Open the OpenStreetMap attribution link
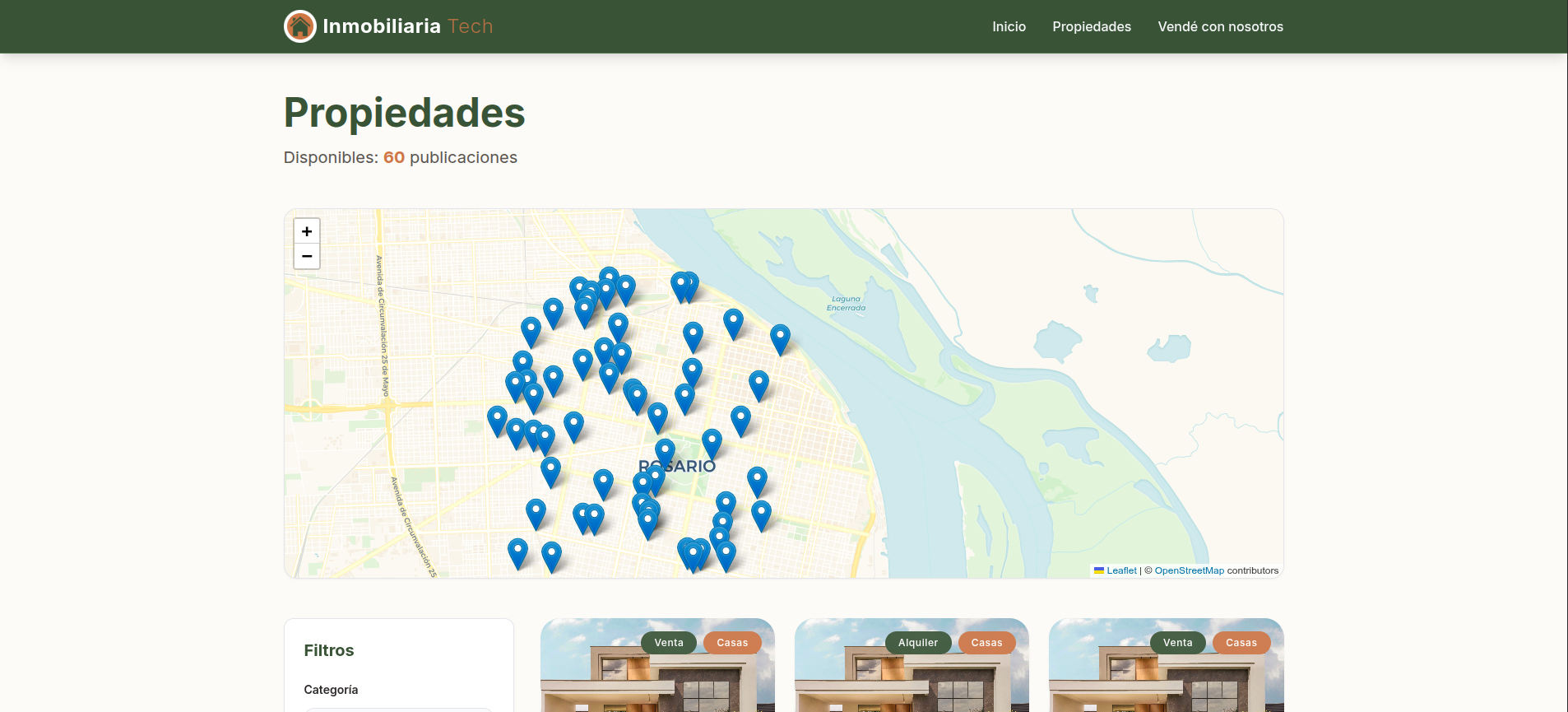 coord(1189,570)
